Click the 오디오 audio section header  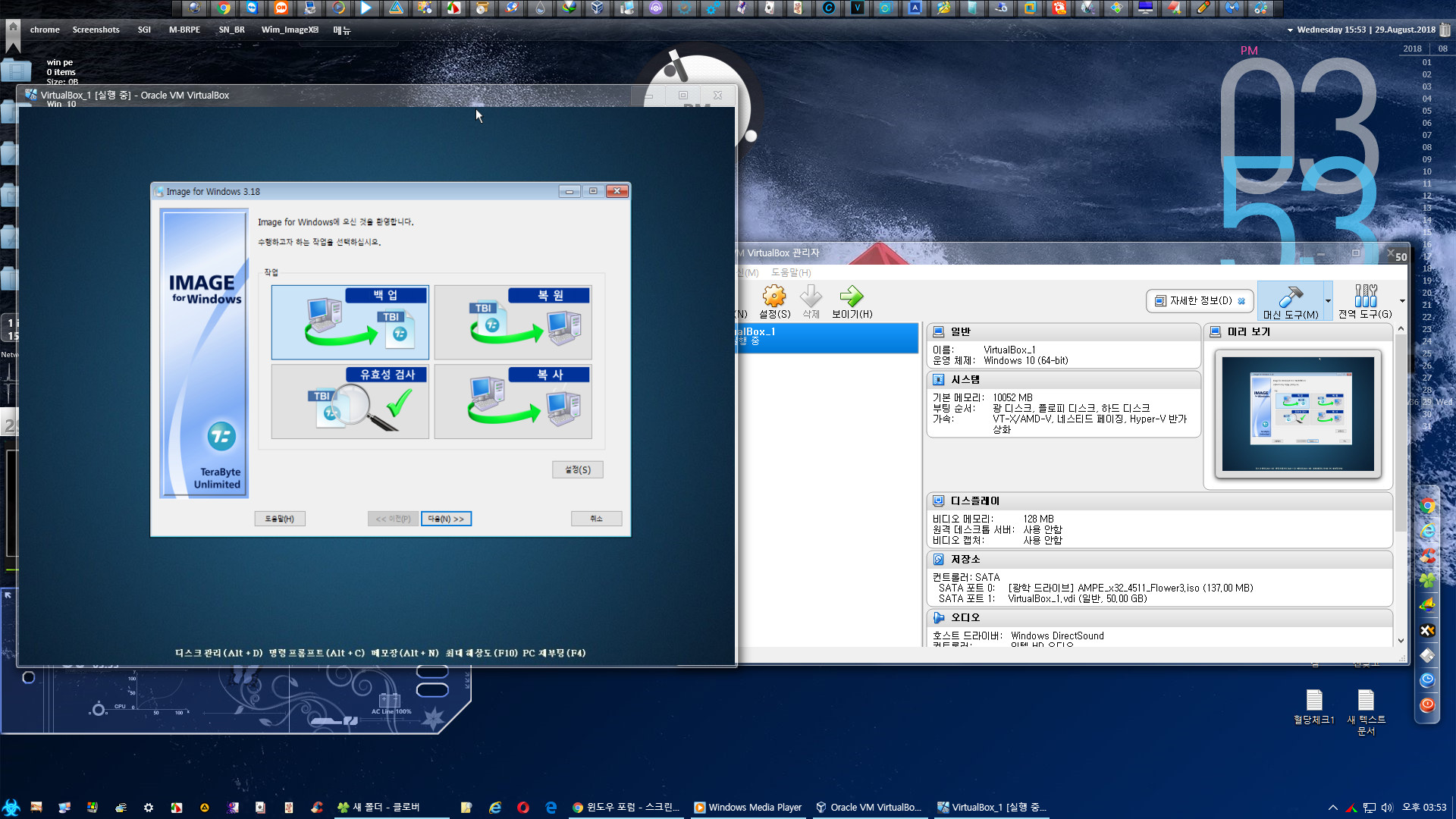1159,617
